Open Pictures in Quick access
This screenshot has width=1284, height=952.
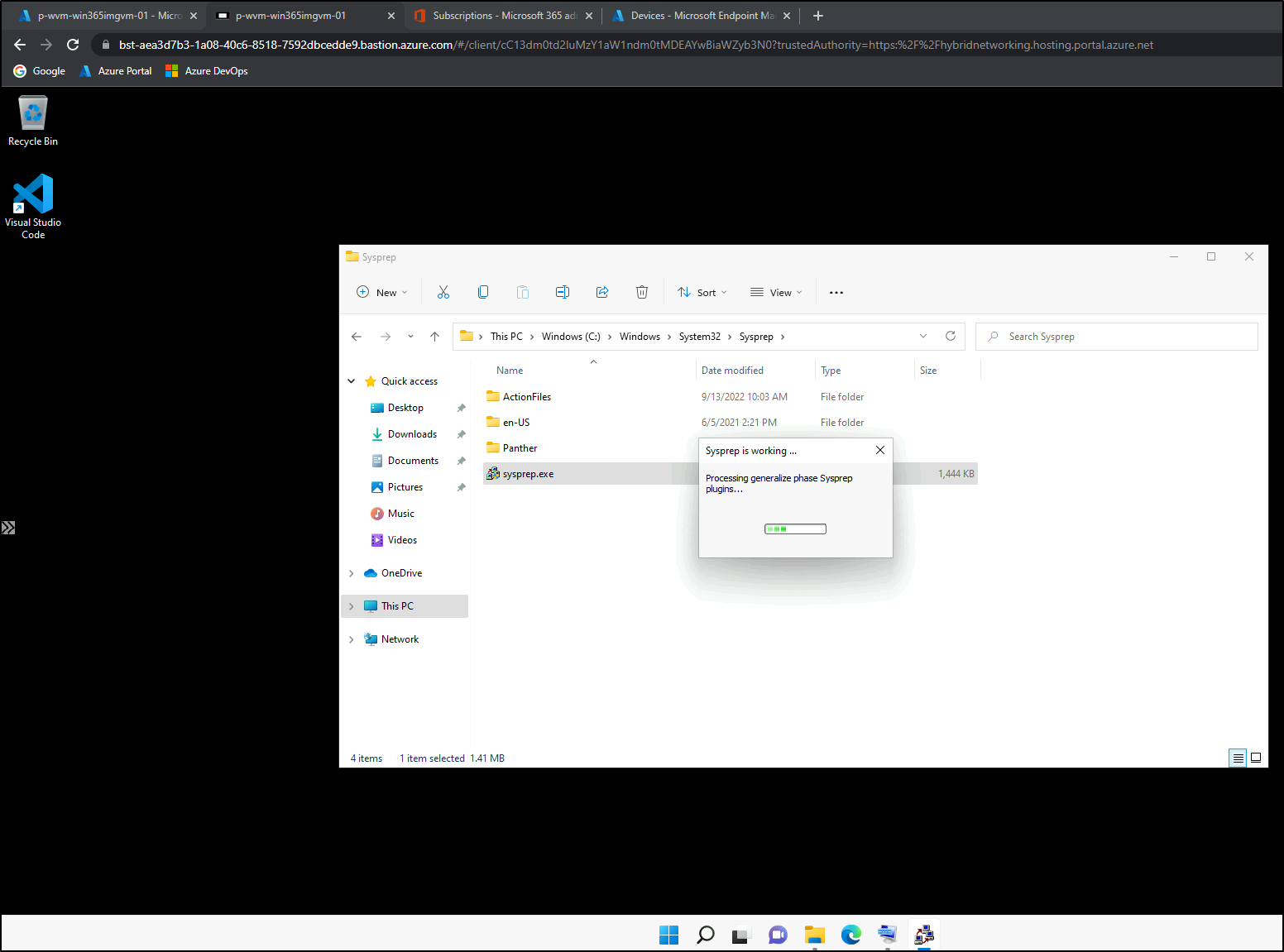405,487
